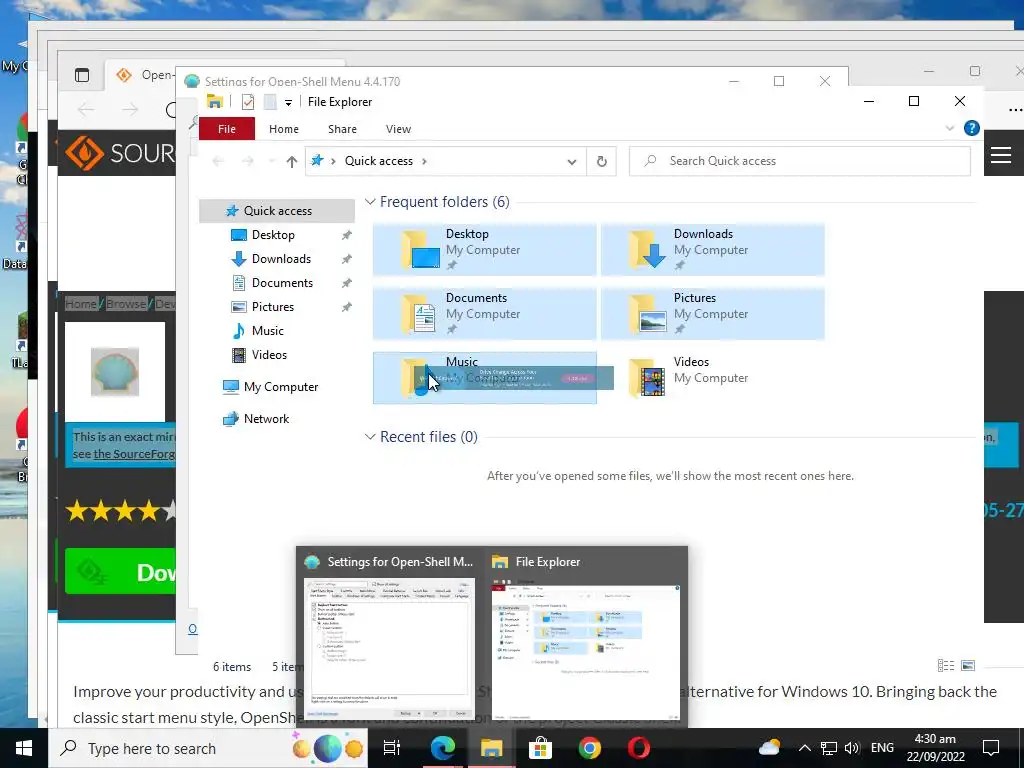This screenshot has width=1024, height=768.
Task: Open Google Chrome from the taskbar
Action: (589, 748)
